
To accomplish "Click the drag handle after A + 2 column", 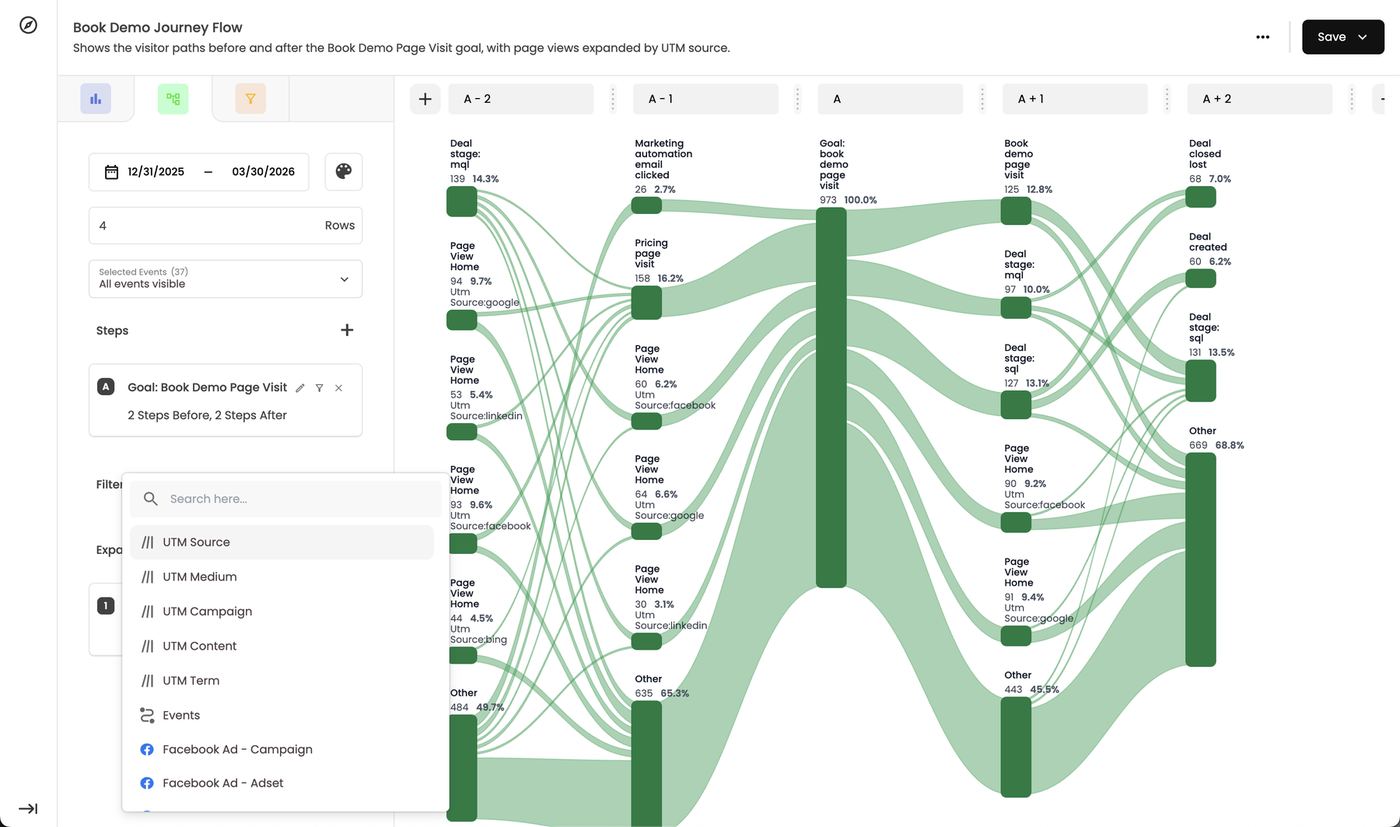I will [1351, 99].
